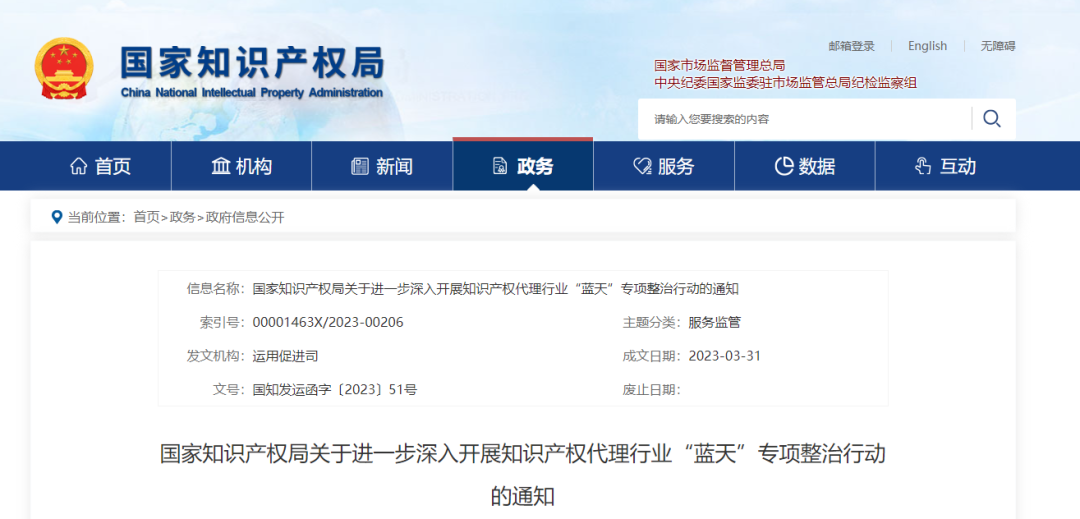Click document number 国知发运函字〔2023〕51号

pos(335,390)
